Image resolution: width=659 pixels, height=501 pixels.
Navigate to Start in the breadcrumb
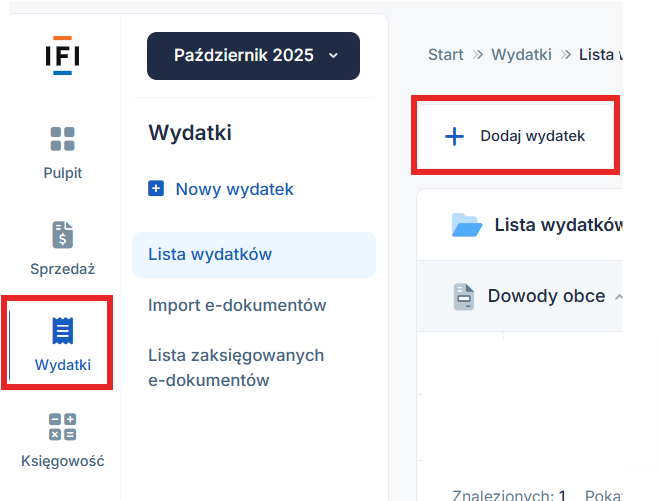pos(445,54)
